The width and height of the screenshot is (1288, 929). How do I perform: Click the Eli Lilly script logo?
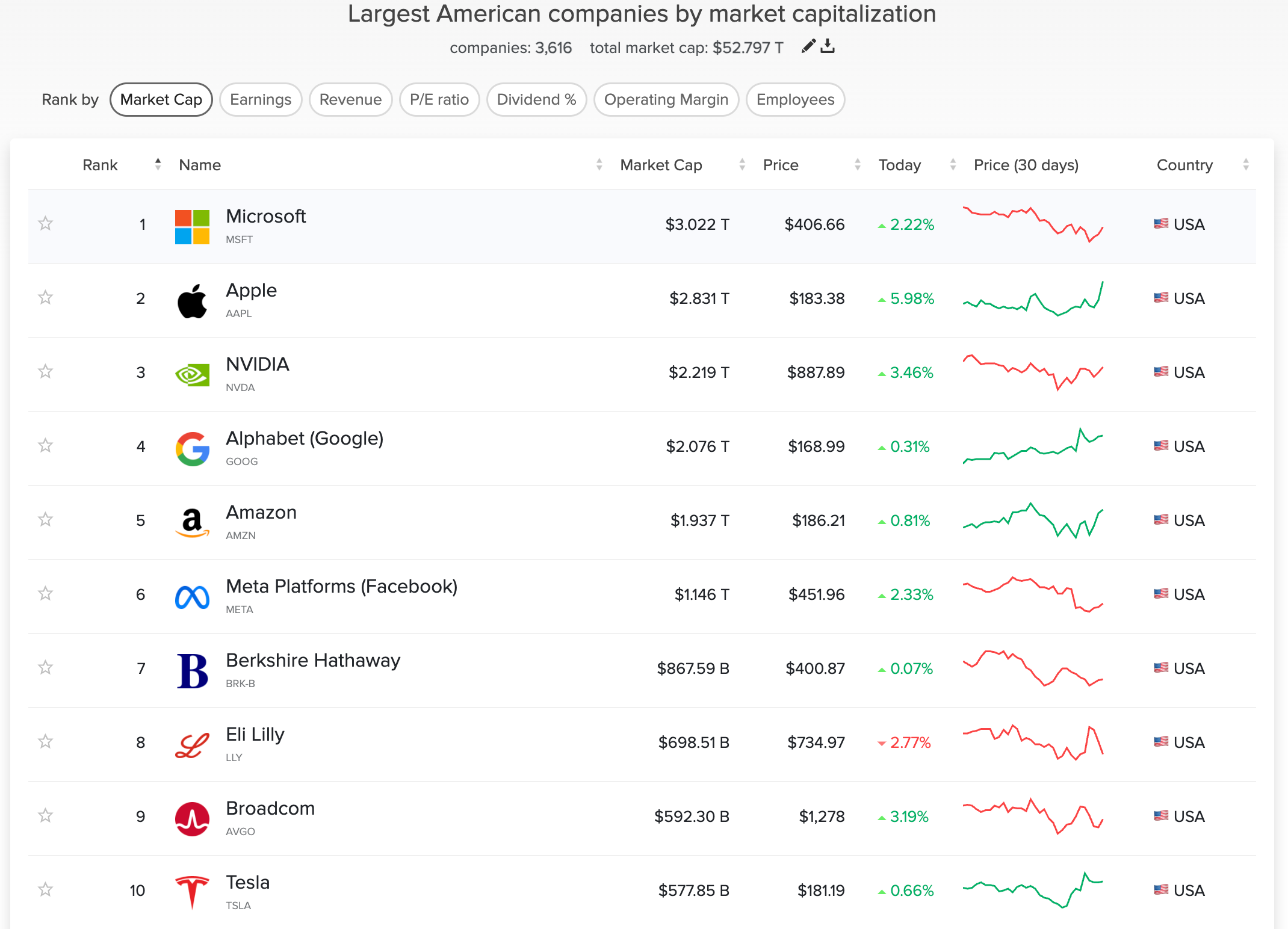(x=192, y=745)
